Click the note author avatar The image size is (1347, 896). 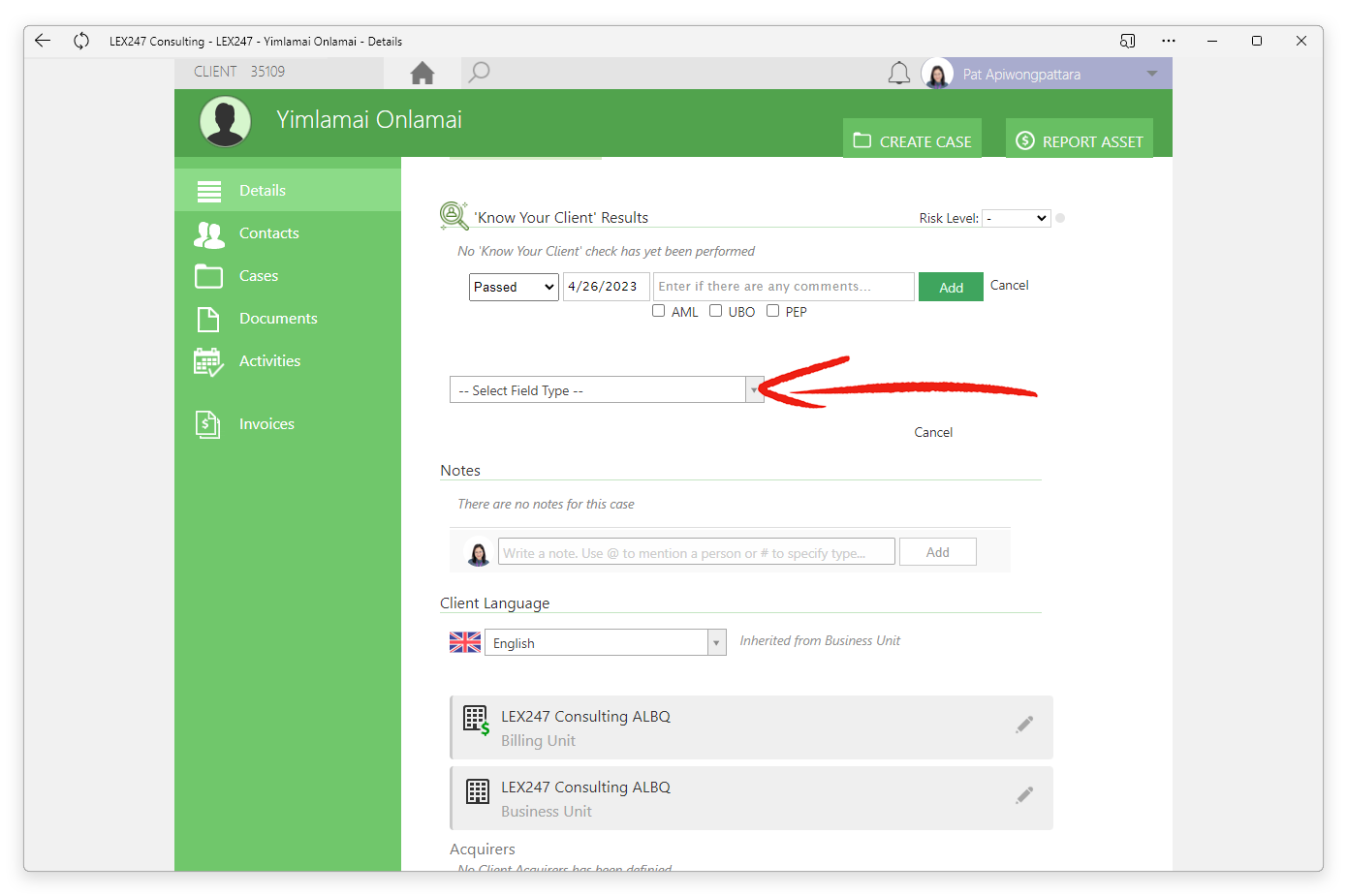pyautogui.click(x=479, y=552)
